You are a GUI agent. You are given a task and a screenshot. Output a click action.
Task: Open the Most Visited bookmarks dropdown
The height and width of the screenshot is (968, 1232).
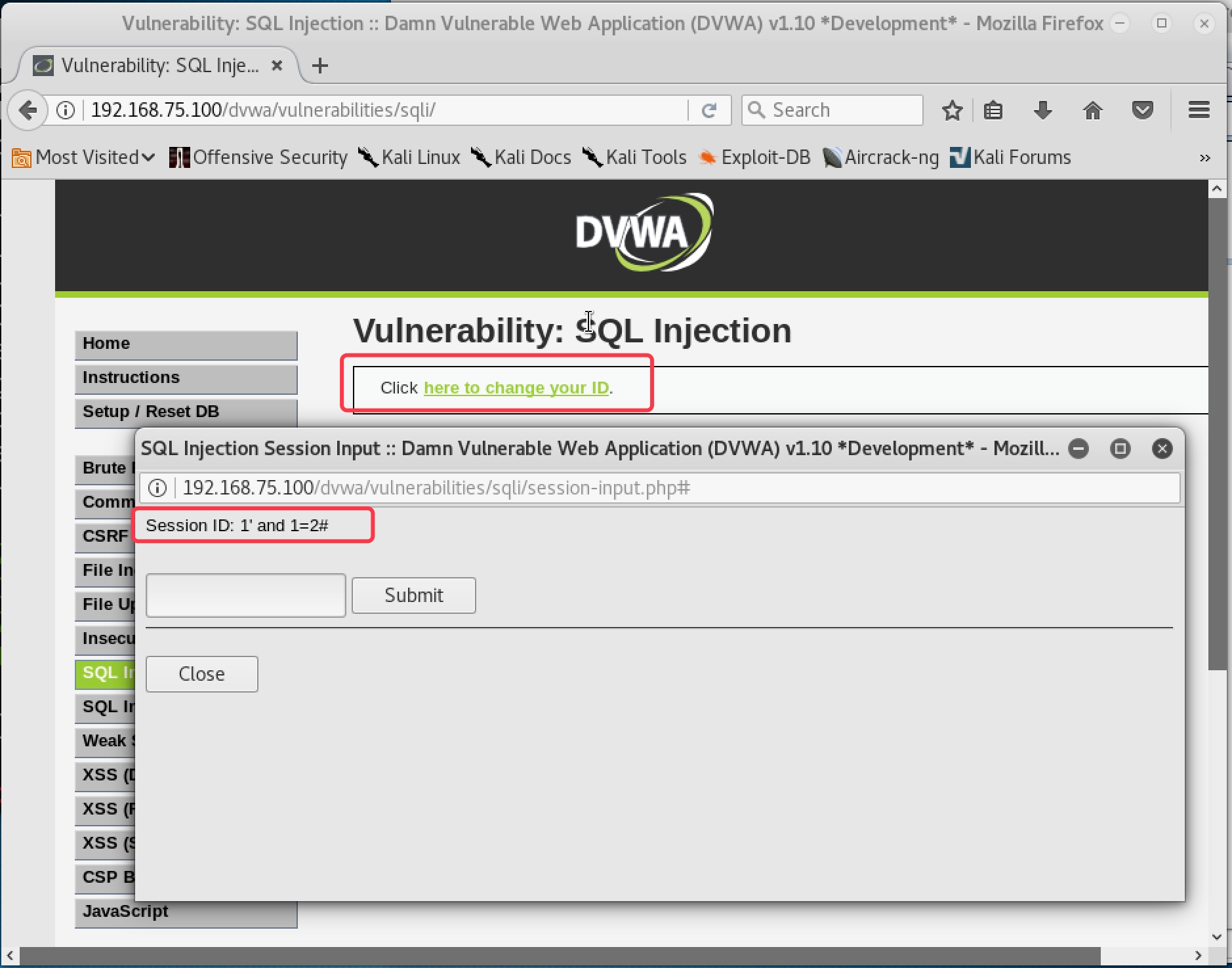click(x=83, y=157)
